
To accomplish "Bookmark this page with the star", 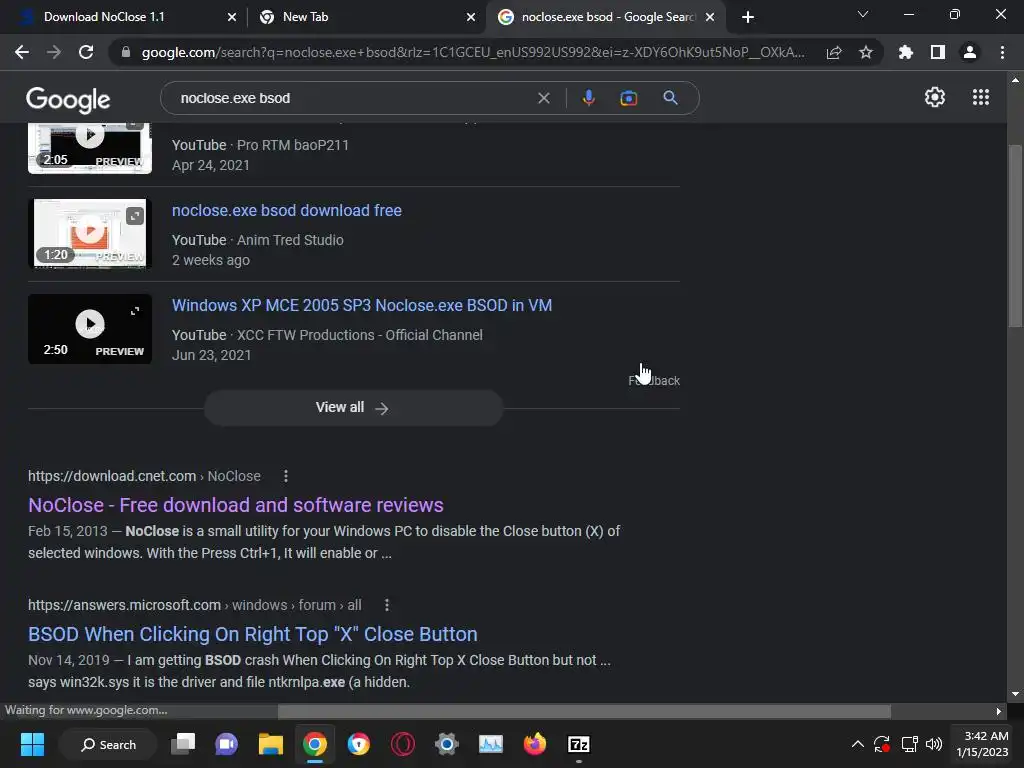I will point(866,52).
